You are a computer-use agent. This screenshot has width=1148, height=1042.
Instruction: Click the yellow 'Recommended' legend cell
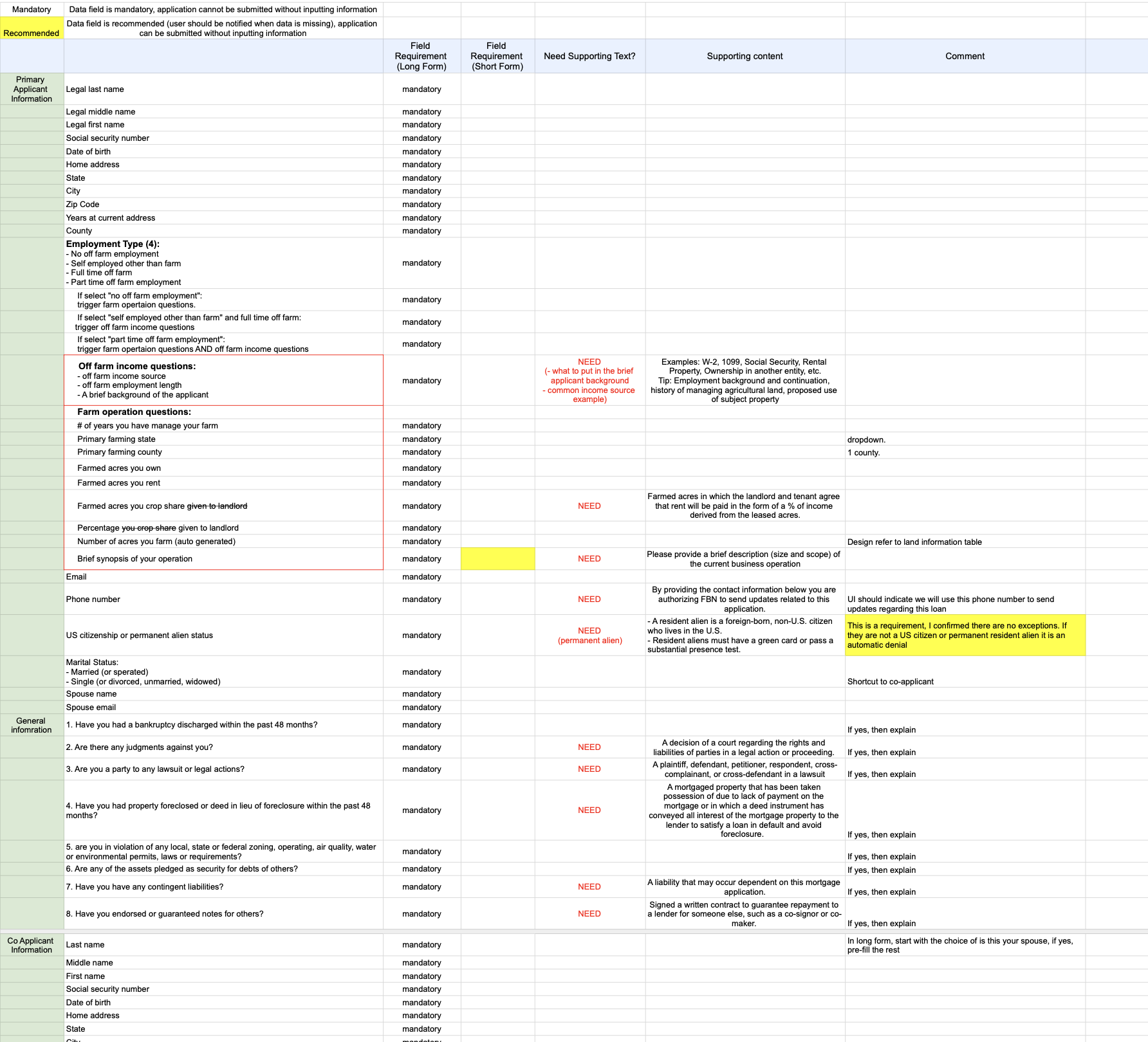coord(32,28)
